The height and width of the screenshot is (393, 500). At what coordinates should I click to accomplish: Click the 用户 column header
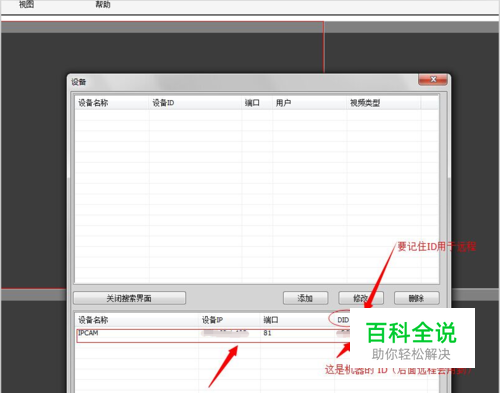click(x=309, y=103)
